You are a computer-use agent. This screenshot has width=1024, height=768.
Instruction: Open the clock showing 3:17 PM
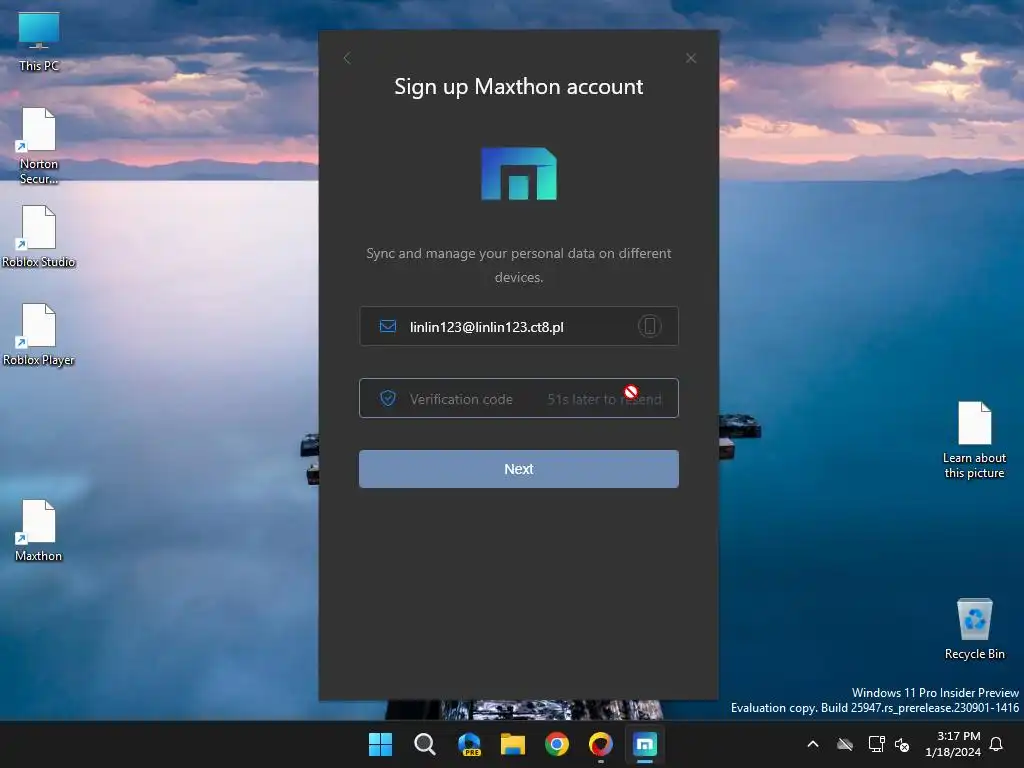(x=953, y=744)
